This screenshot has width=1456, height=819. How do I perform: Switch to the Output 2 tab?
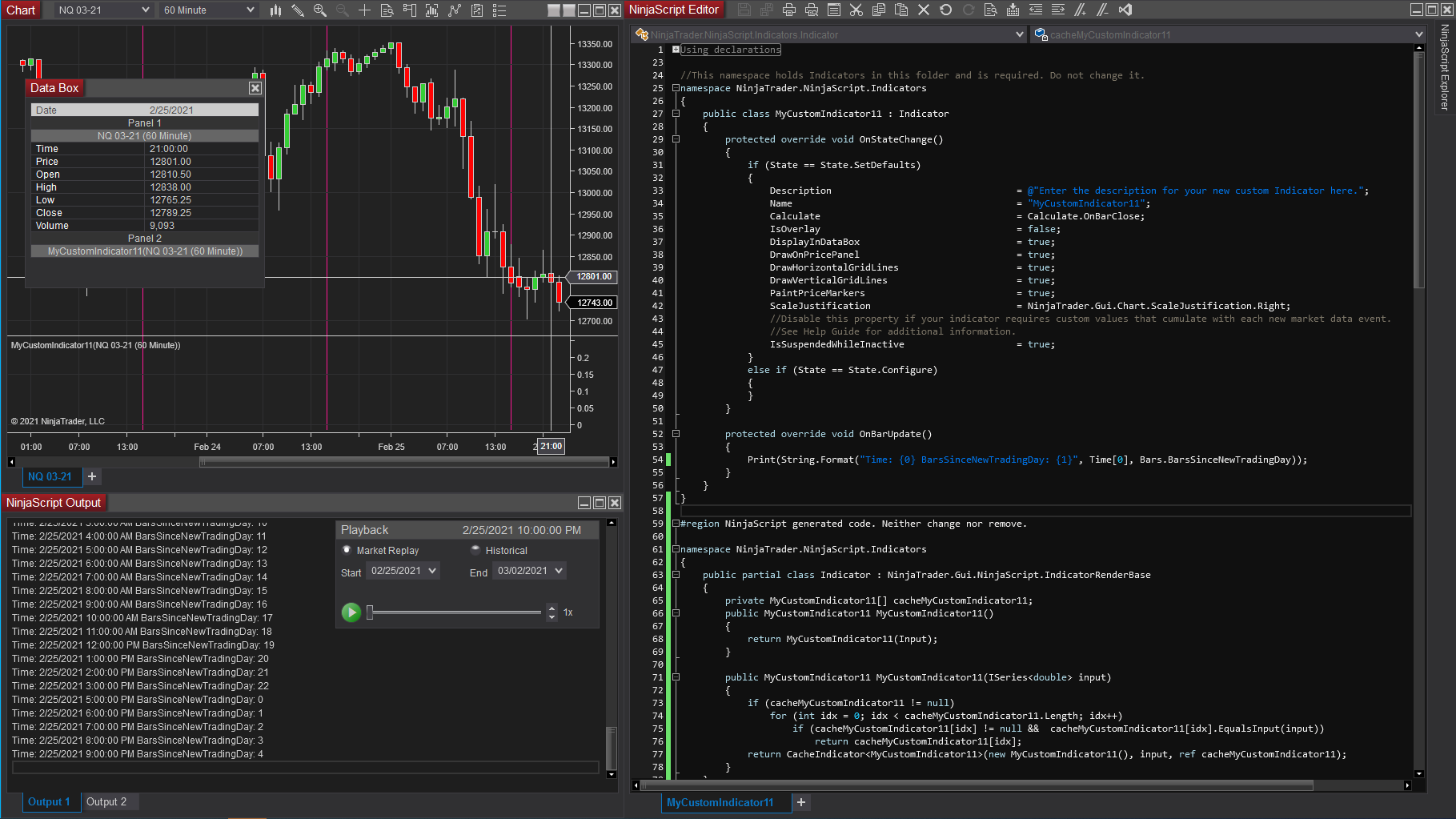[x=106, y=801]
